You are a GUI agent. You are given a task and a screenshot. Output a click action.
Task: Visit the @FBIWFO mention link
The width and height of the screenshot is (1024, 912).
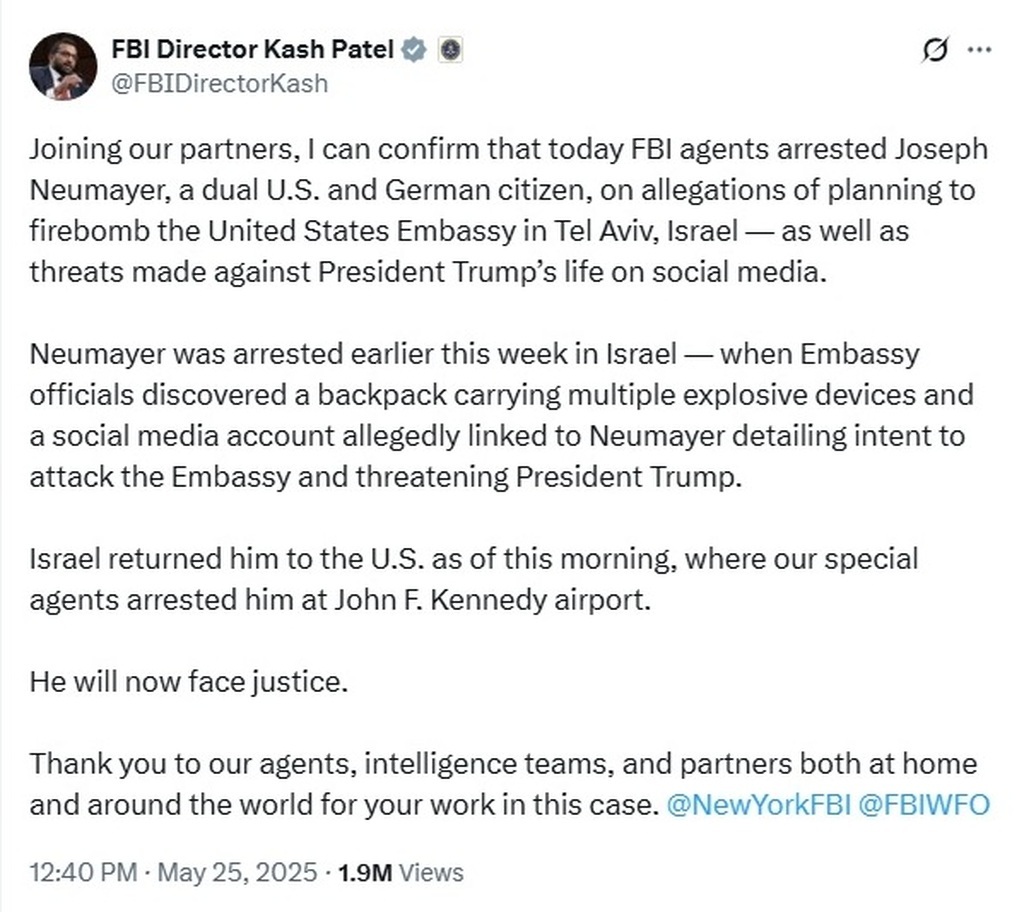923,805
